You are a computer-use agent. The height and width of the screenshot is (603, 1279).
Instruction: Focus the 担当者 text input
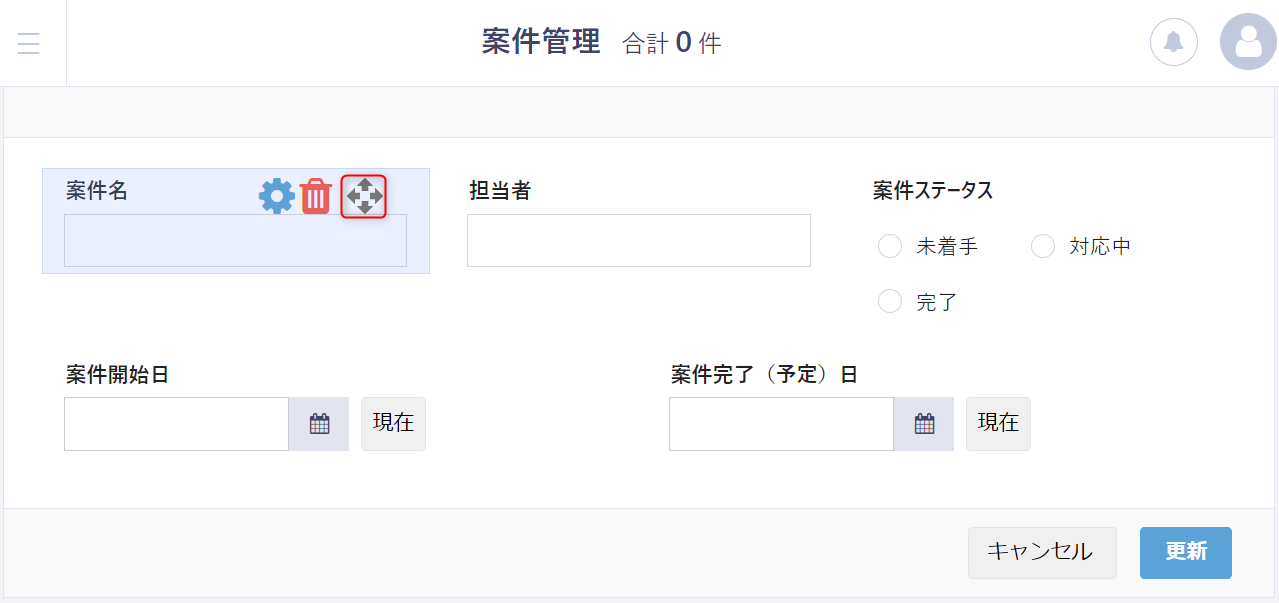(x=638, y=240)
